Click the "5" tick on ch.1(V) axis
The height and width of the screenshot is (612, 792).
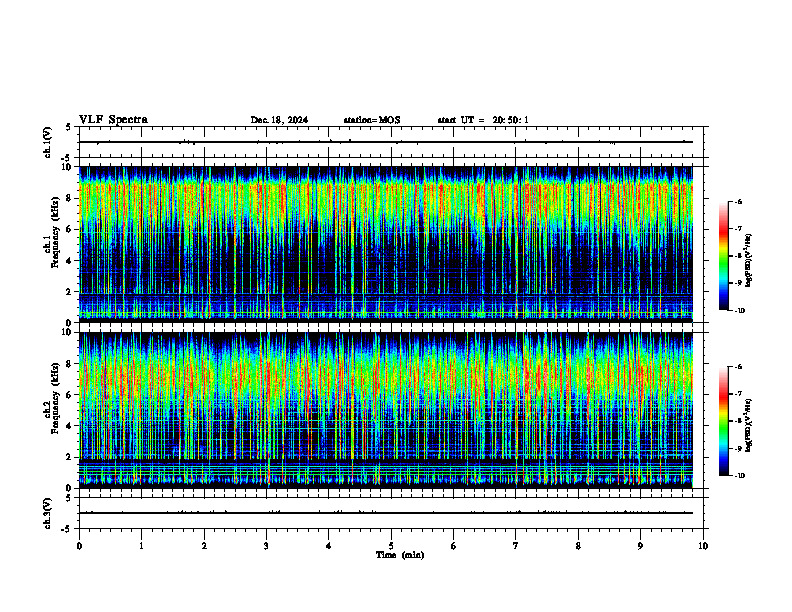(x=69, y=127)
